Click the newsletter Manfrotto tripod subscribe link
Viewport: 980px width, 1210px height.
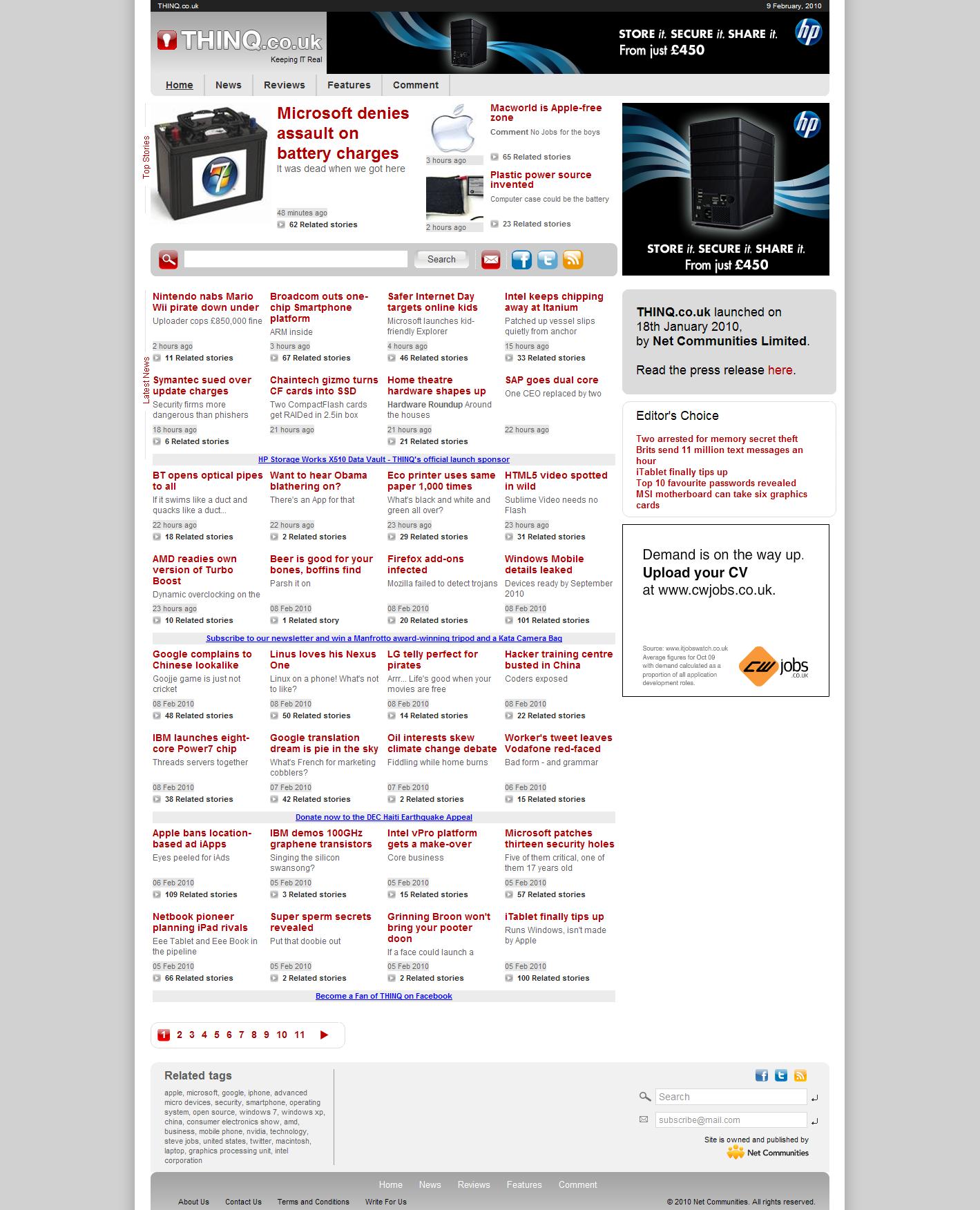pyautogui.click(x=384, y=638)
